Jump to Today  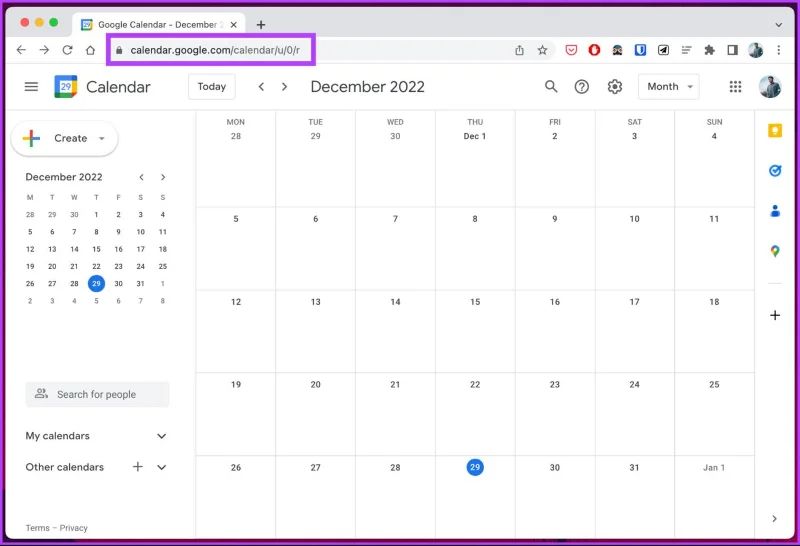click(212, 87)
